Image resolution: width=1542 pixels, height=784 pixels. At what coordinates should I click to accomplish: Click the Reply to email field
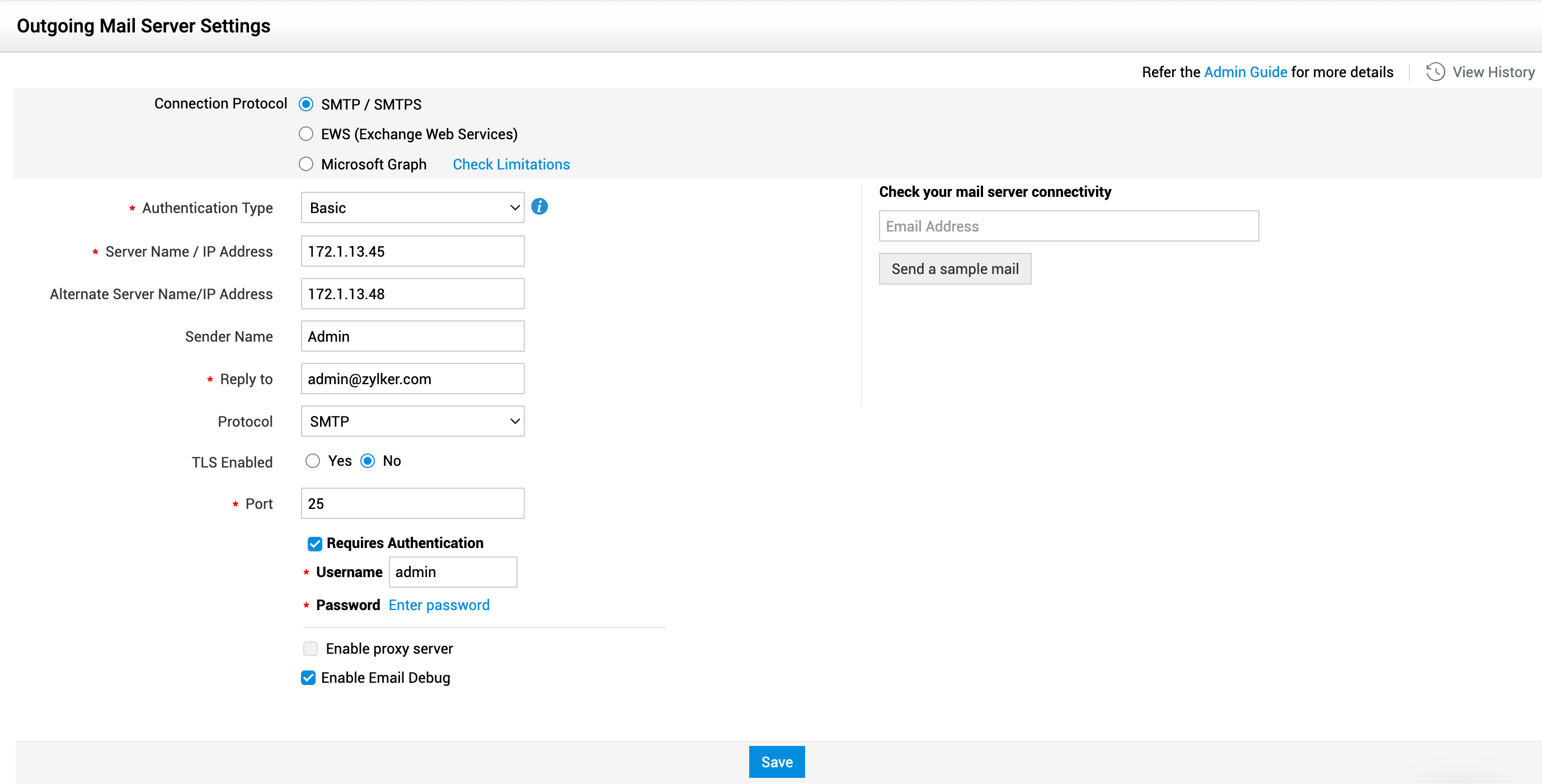click(x=412, y=379)
